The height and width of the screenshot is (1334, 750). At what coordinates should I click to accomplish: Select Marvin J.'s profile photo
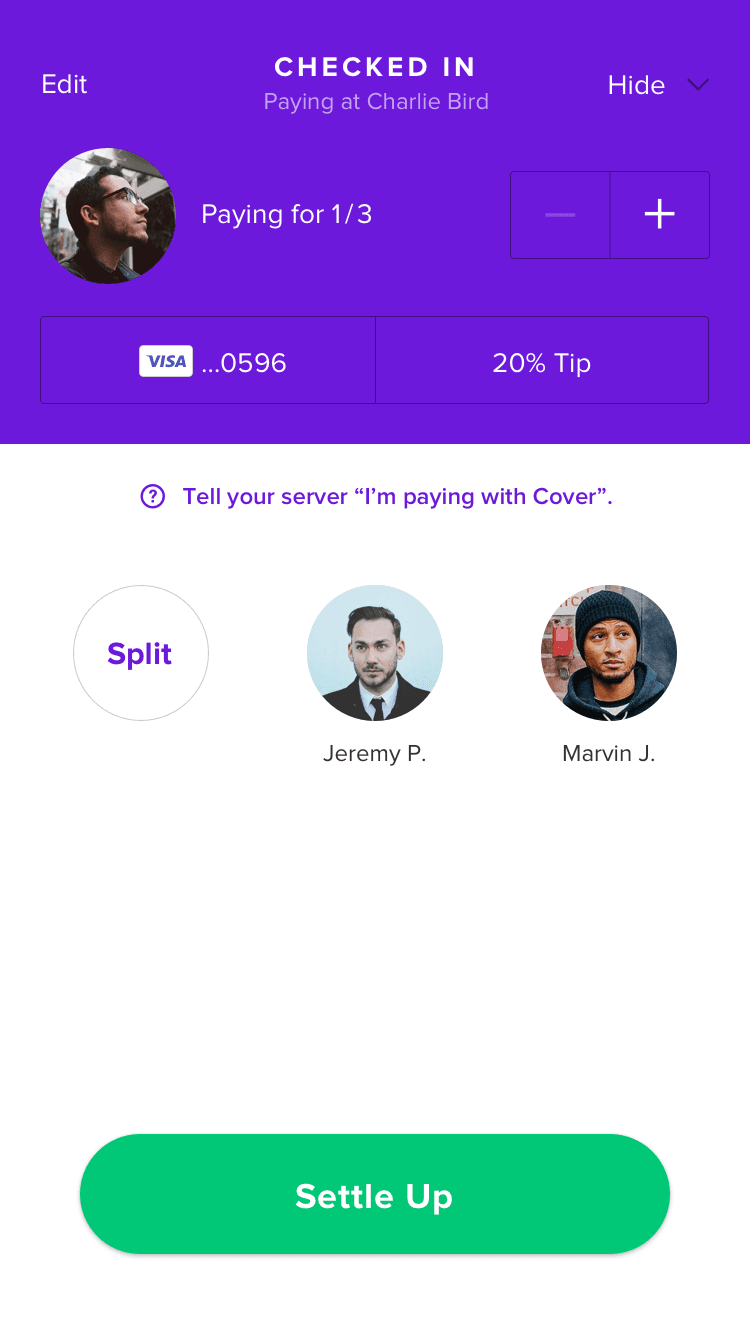609,653
